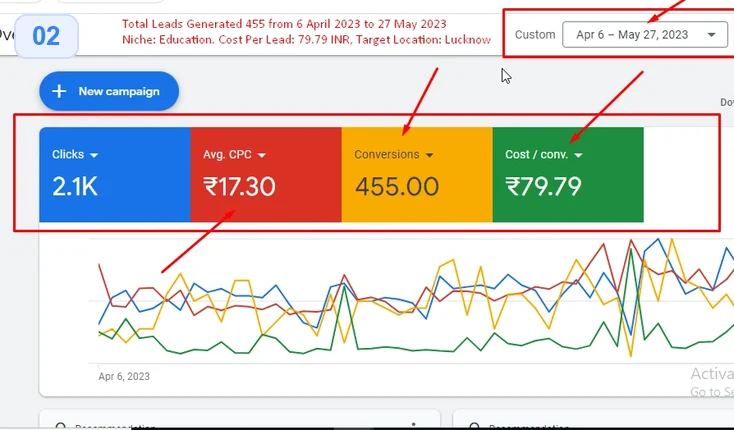Click the plus icon in New campaign
734x430 pixels.
(59, 91)
